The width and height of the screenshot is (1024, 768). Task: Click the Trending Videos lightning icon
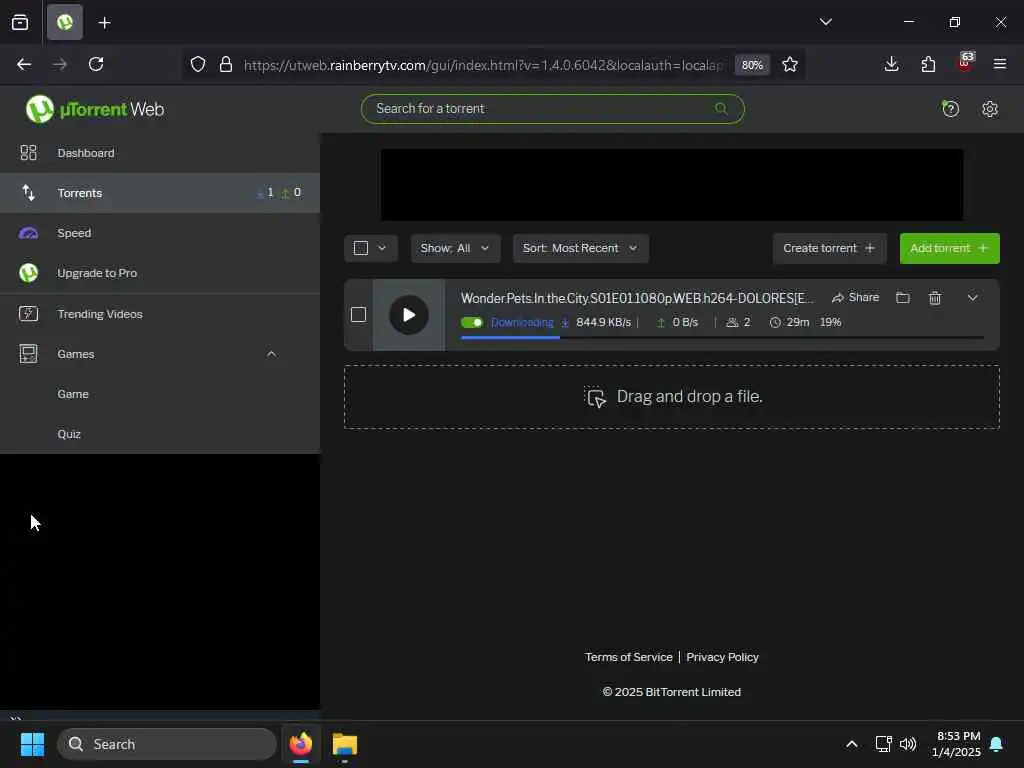28,314
